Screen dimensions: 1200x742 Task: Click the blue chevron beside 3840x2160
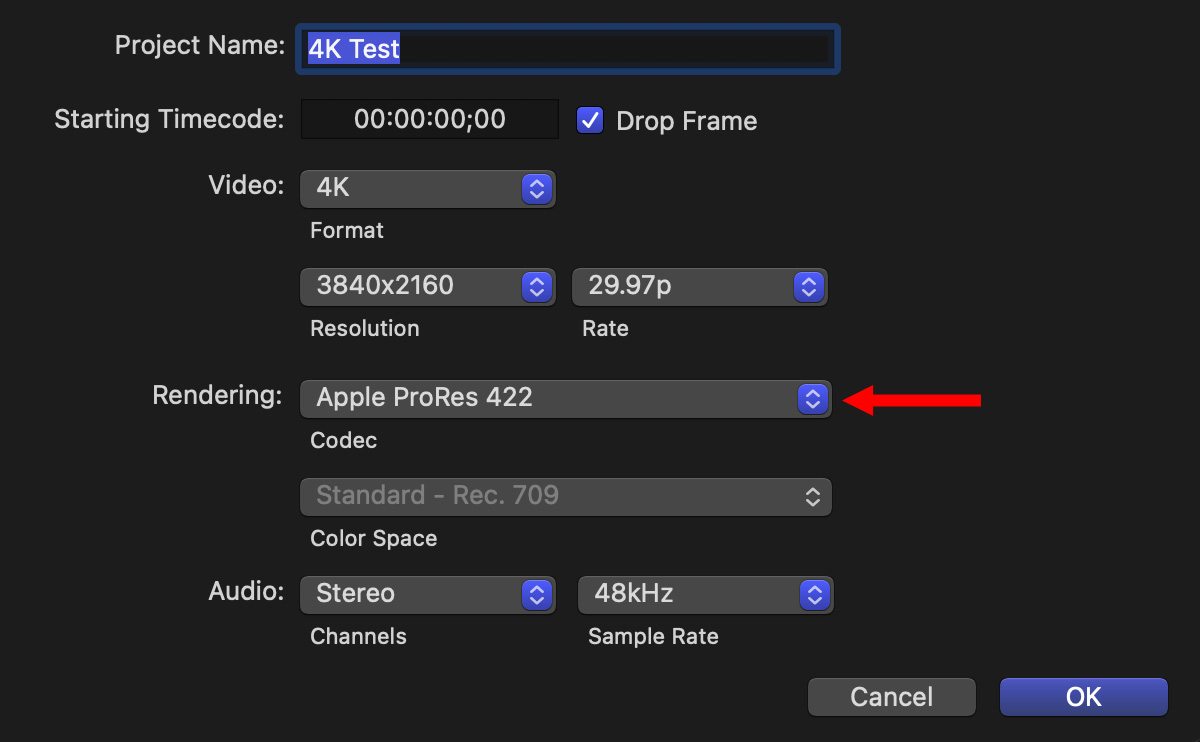tap(537, 286)
